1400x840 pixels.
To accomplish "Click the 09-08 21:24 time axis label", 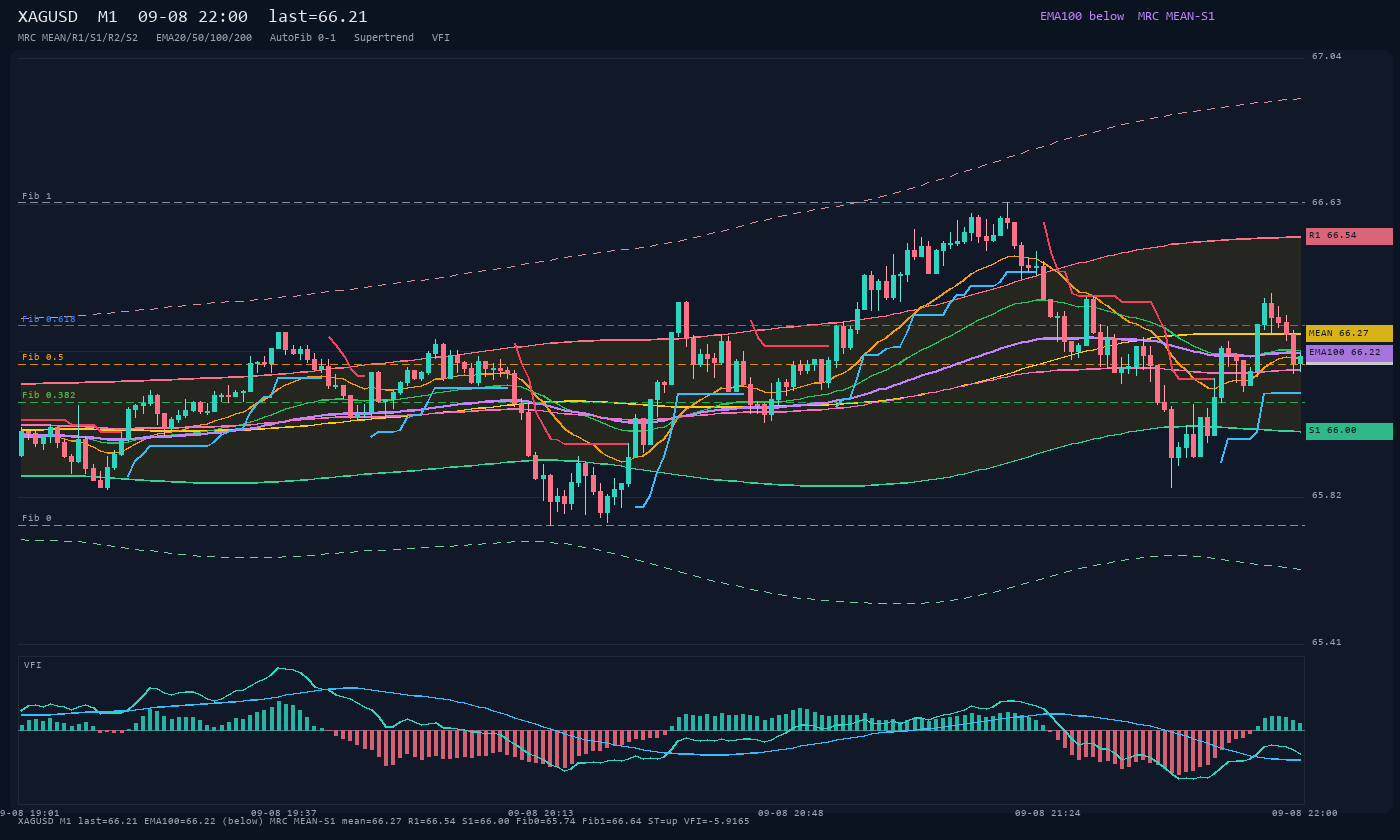I will (x=1048, y=813).
